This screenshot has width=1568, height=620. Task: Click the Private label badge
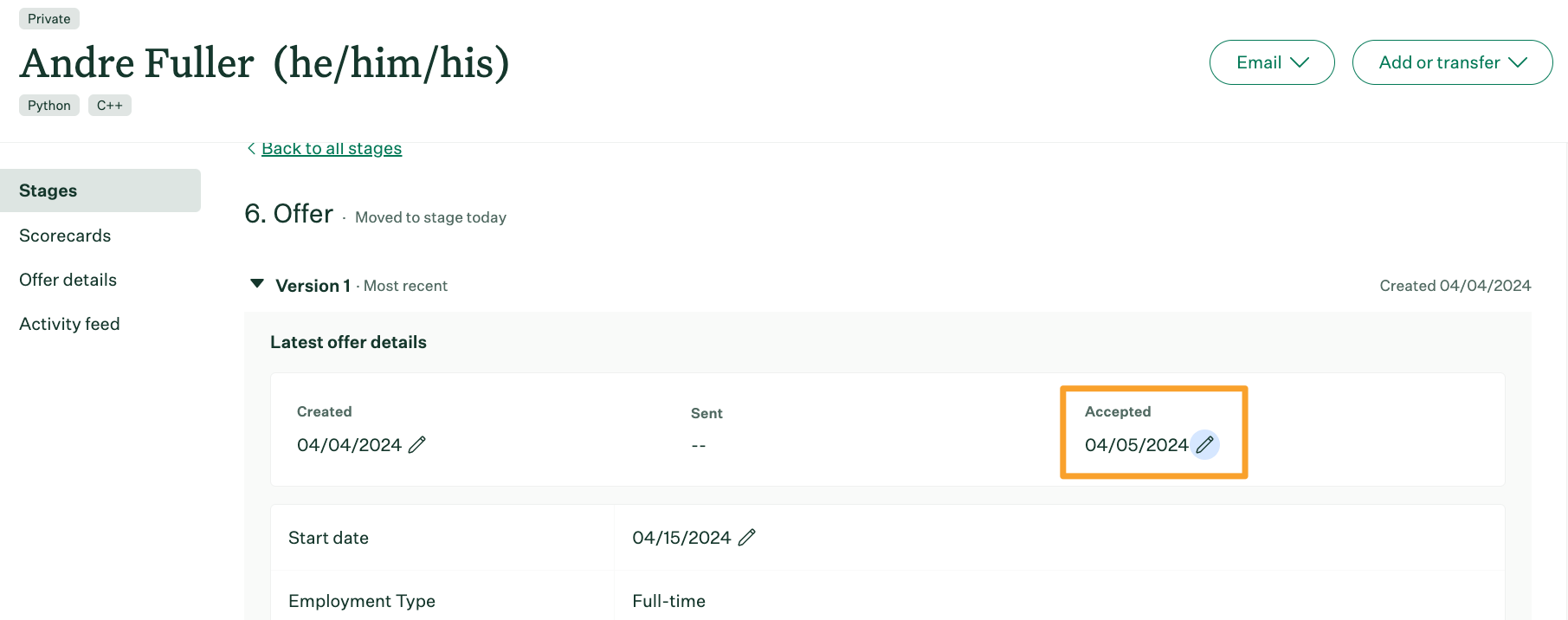tap(49, 18)
